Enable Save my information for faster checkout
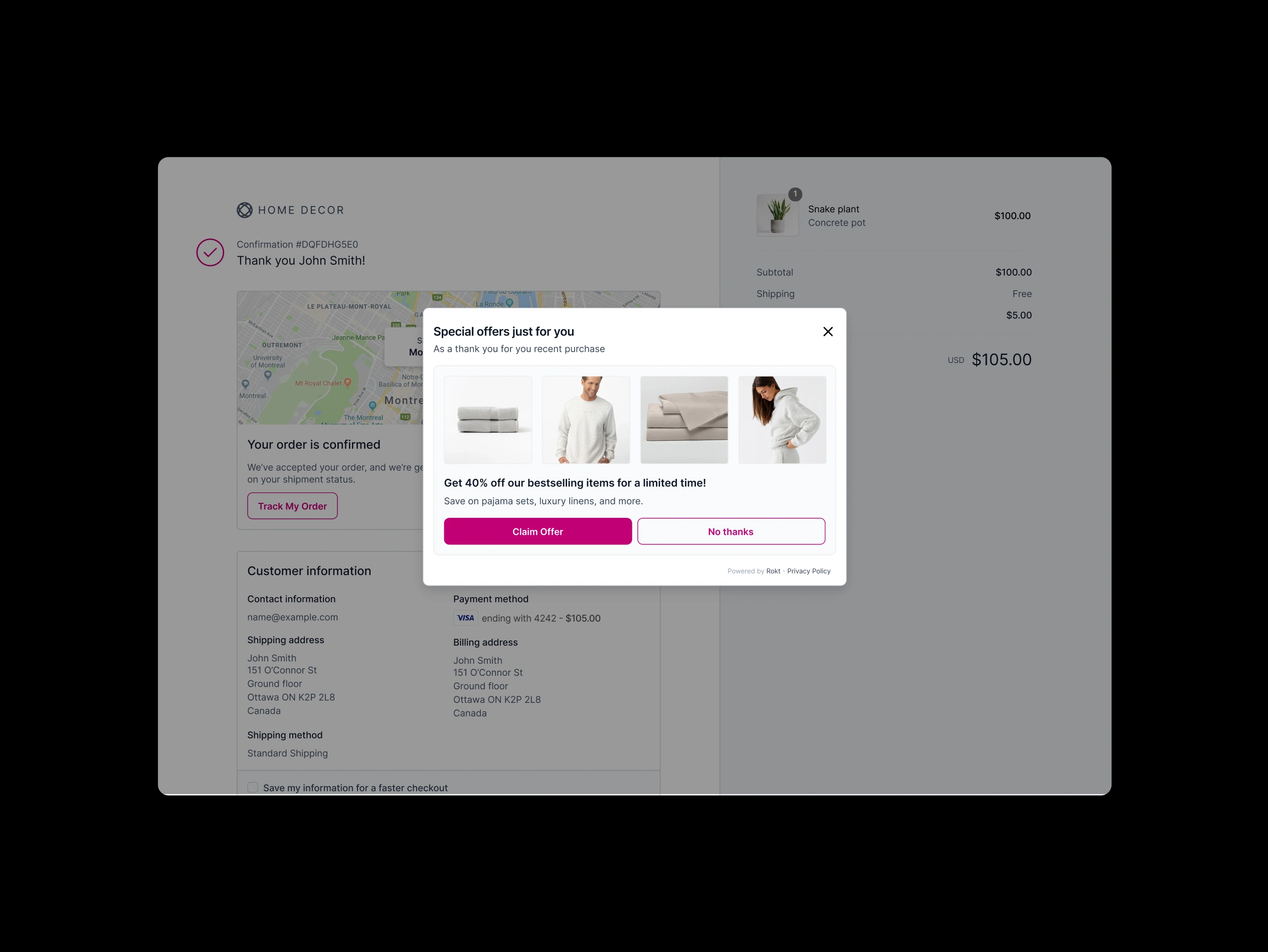The width and height of the screenshot is (1268, 952). [x=253, y=788]
